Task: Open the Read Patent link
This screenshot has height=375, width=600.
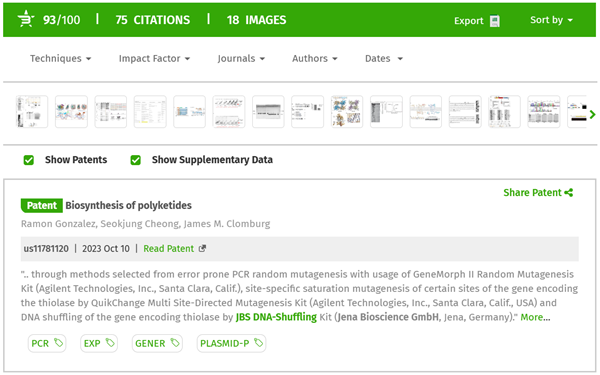Action: pyautogui.click(x=169, y=249)
